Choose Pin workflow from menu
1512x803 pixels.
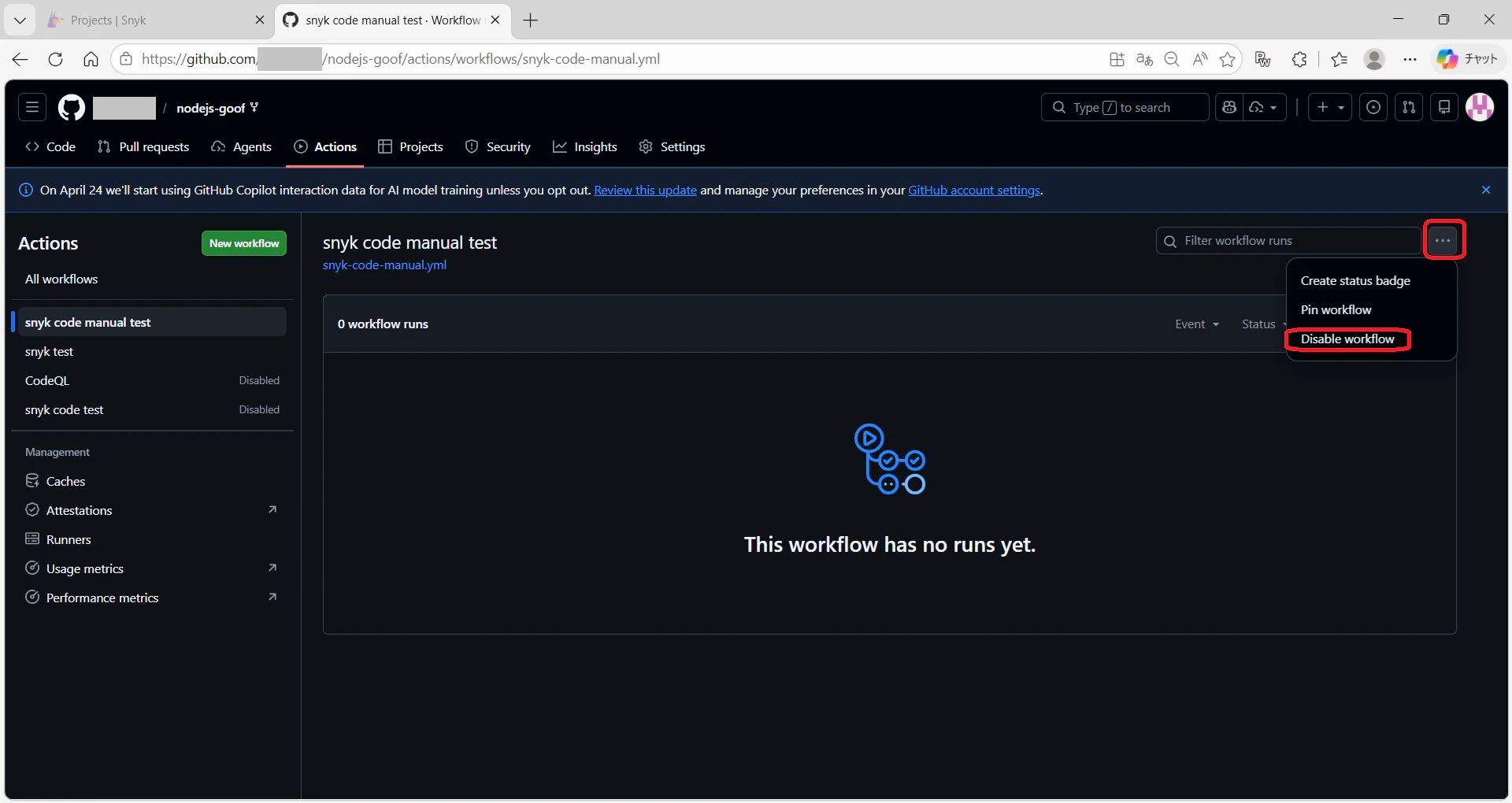pyautogui.click(x=1371, y=310)
